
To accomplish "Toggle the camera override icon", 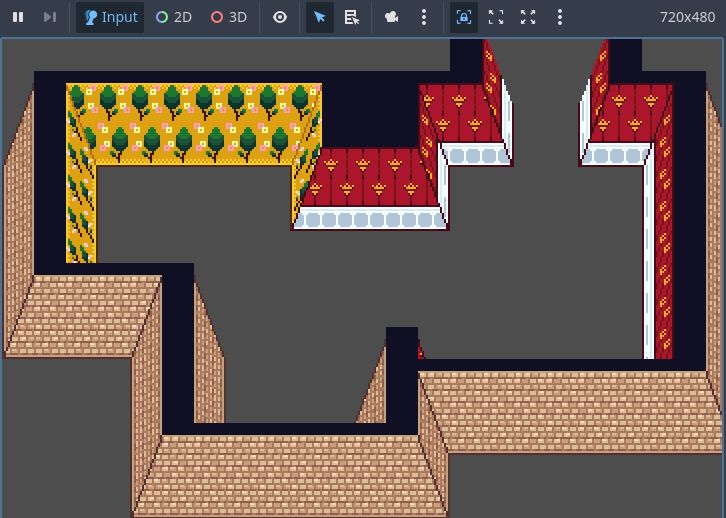I will [392, 17].
